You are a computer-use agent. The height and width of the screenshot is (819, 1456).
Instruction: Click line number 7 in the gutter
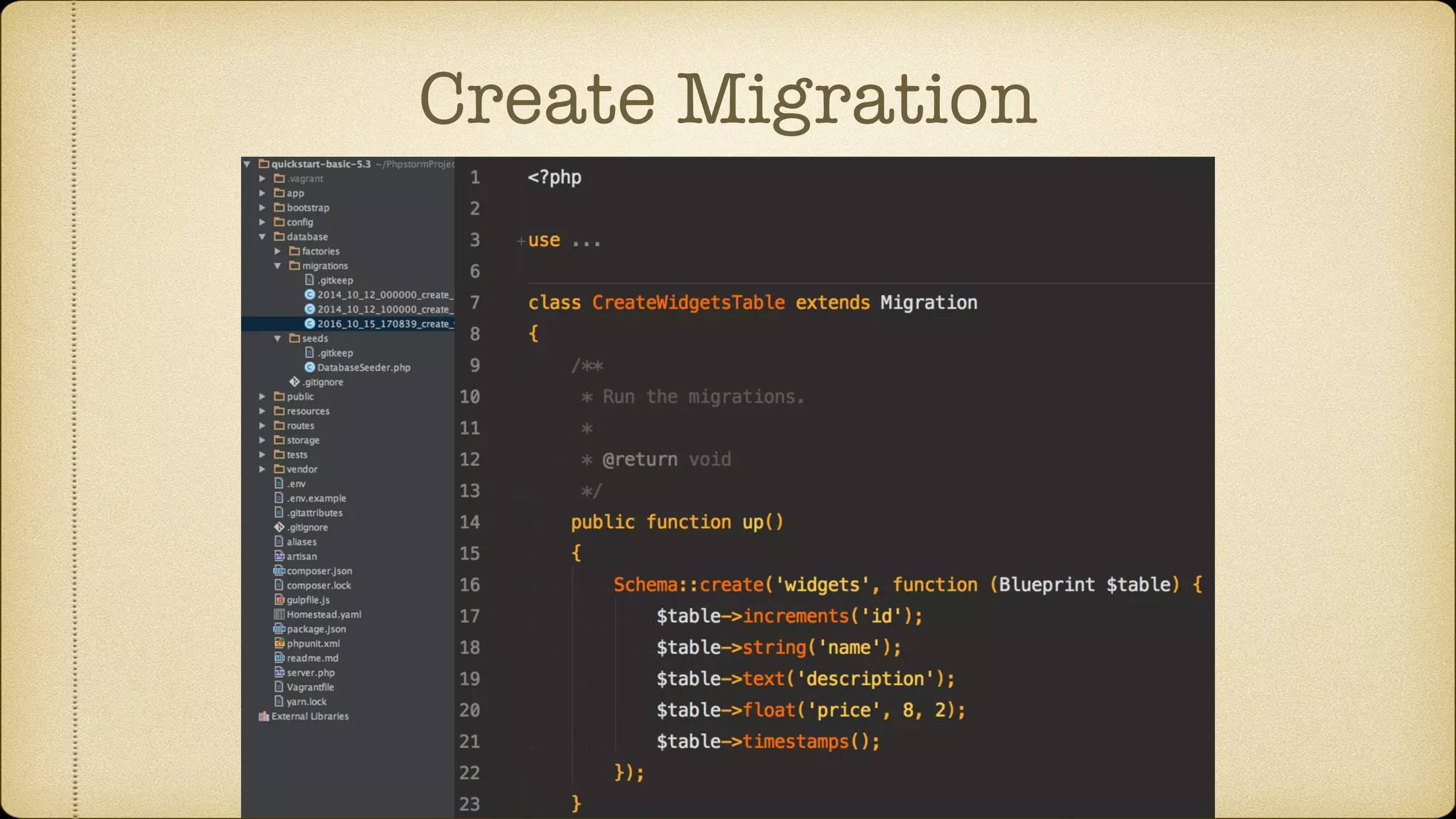(x=475, y=303)
